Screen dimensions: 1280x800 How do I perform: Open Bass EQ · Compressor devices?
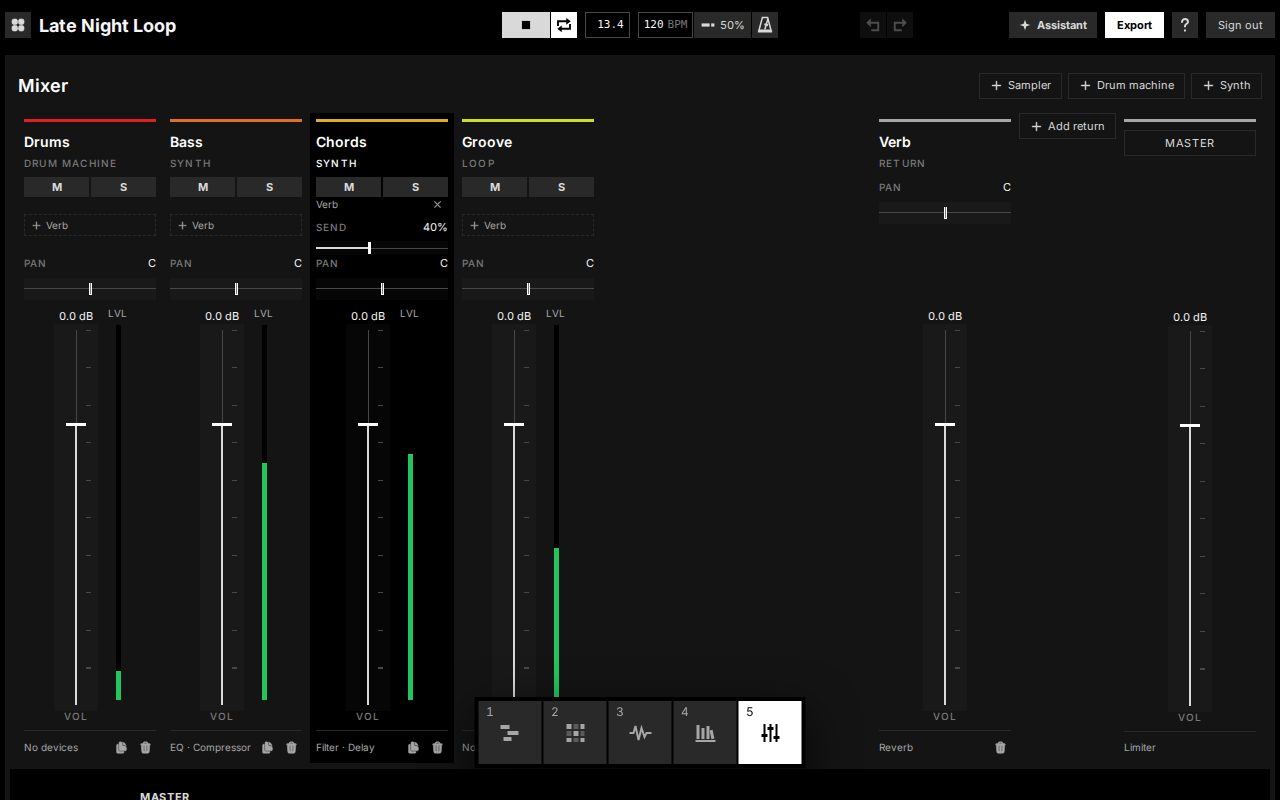[210, 747]
